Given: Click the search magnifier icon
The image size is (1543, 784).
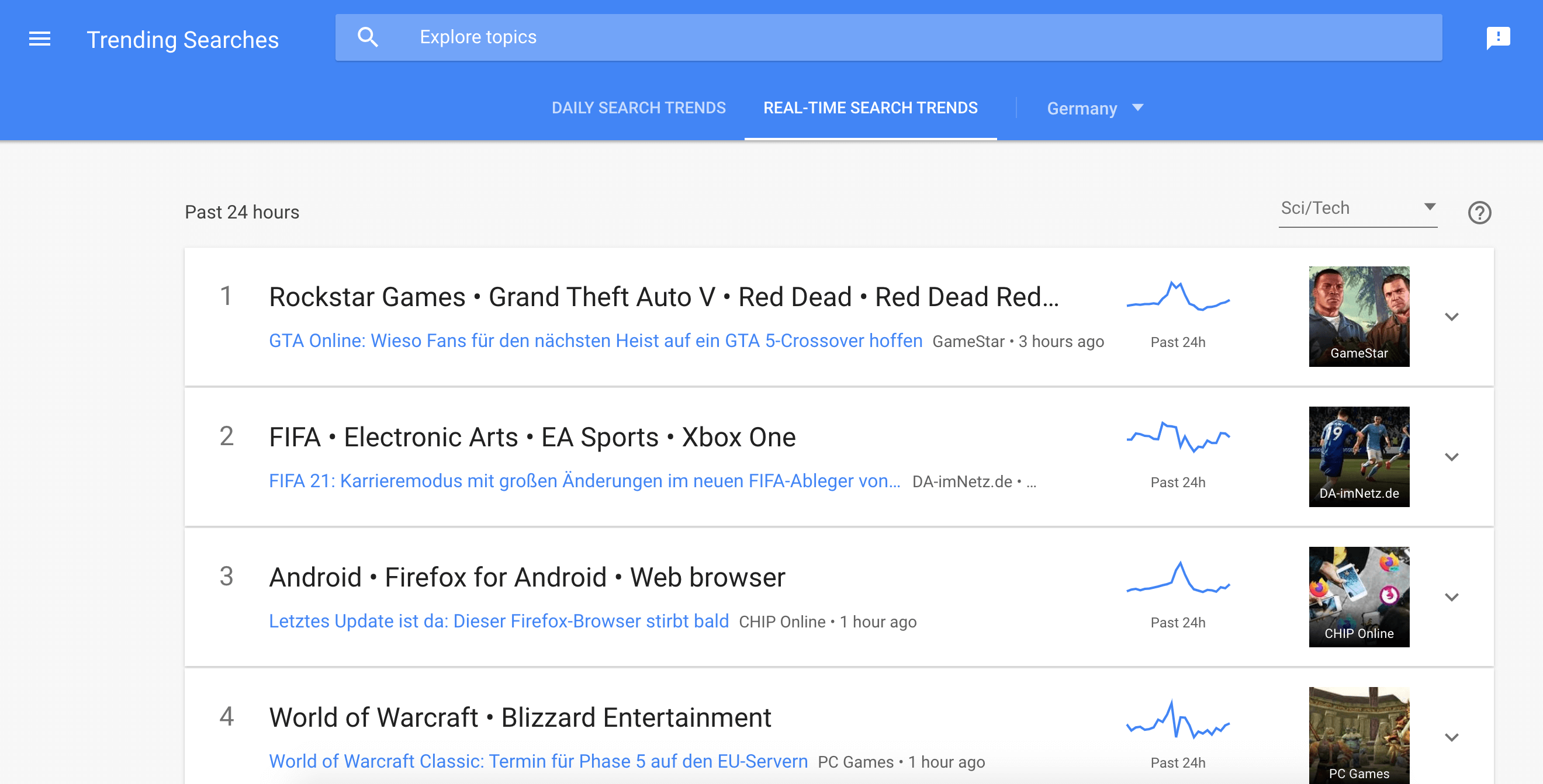Looking at the screenshot, I should pyautogui.click(x=367, y=37).
